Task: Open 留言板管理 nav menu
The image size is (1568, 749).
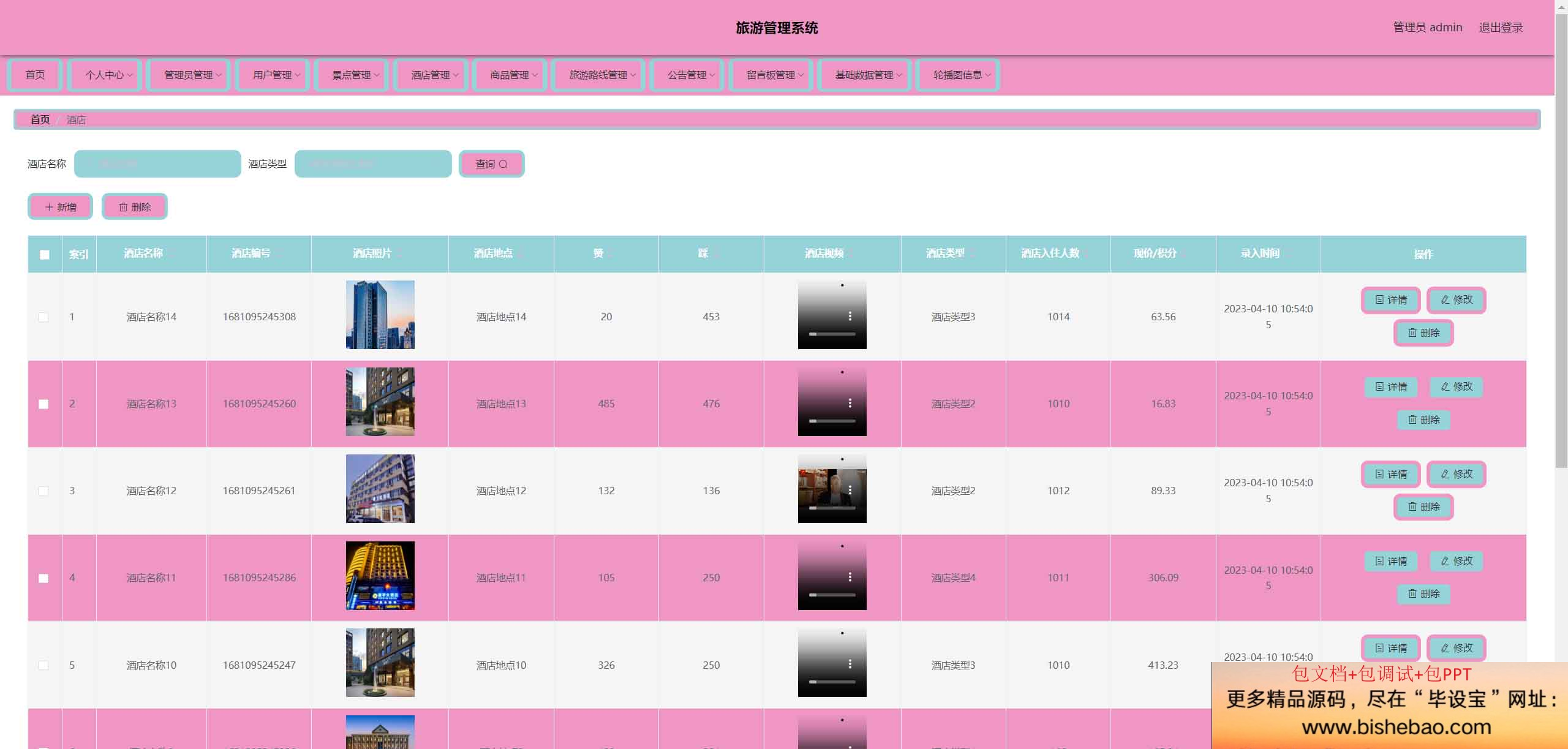Action: 771,75
